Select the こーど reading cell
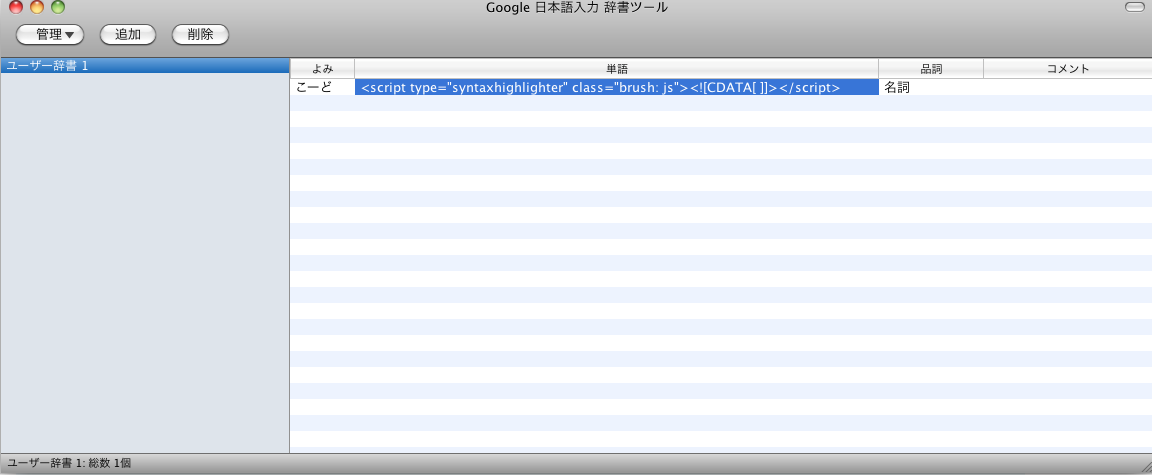Screen dimensions: 1152x475 click(323, 87)
